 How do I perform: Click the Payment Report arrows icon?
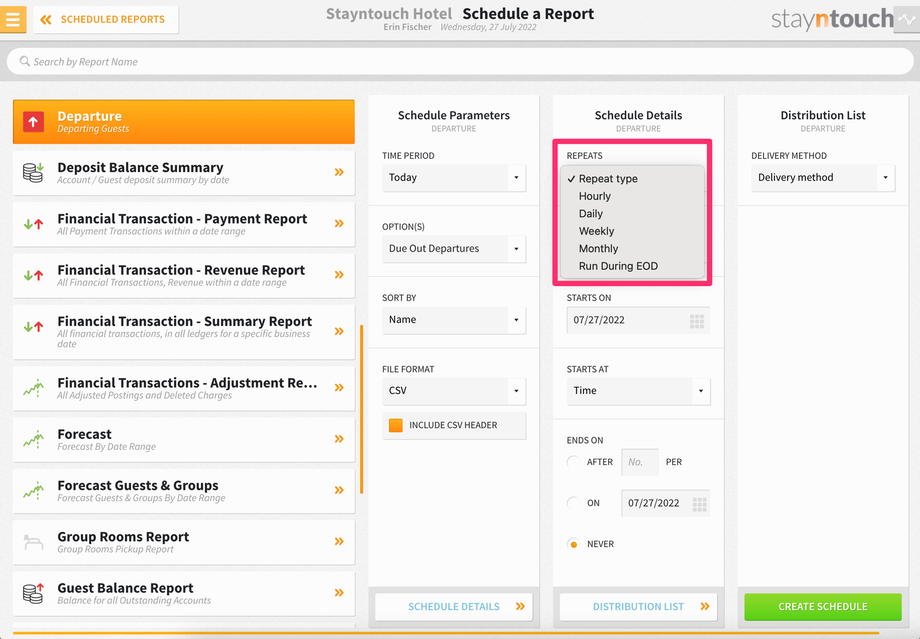click(x=33, y=224)
